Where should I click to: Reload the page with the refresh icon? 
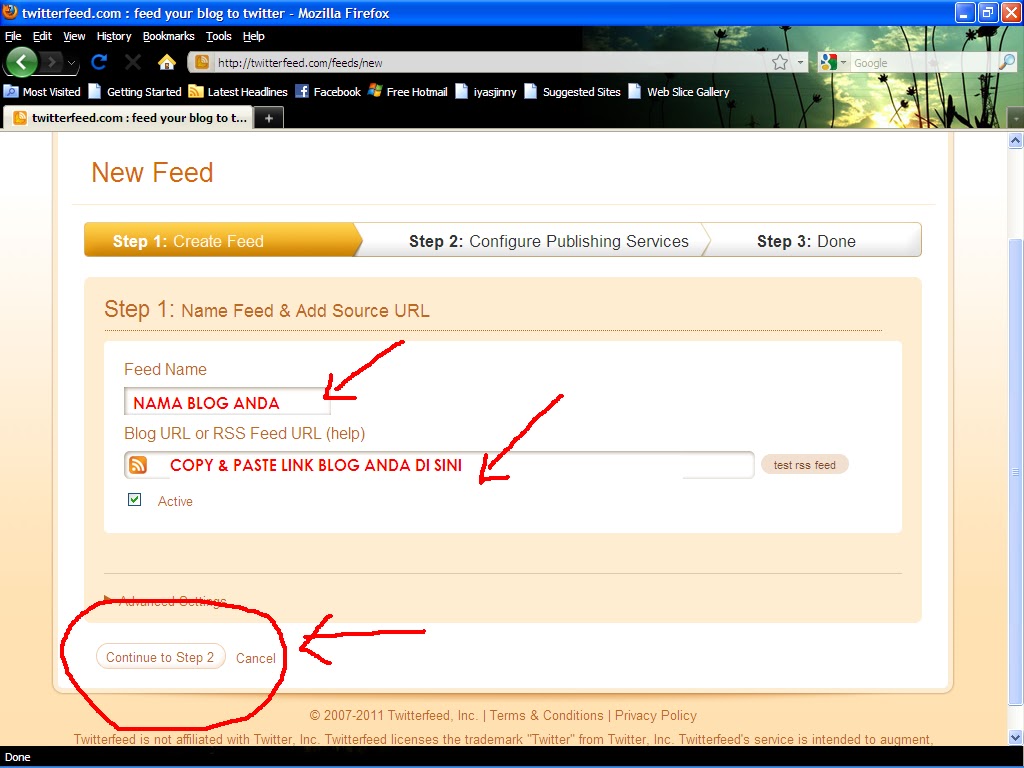(99, 63)
